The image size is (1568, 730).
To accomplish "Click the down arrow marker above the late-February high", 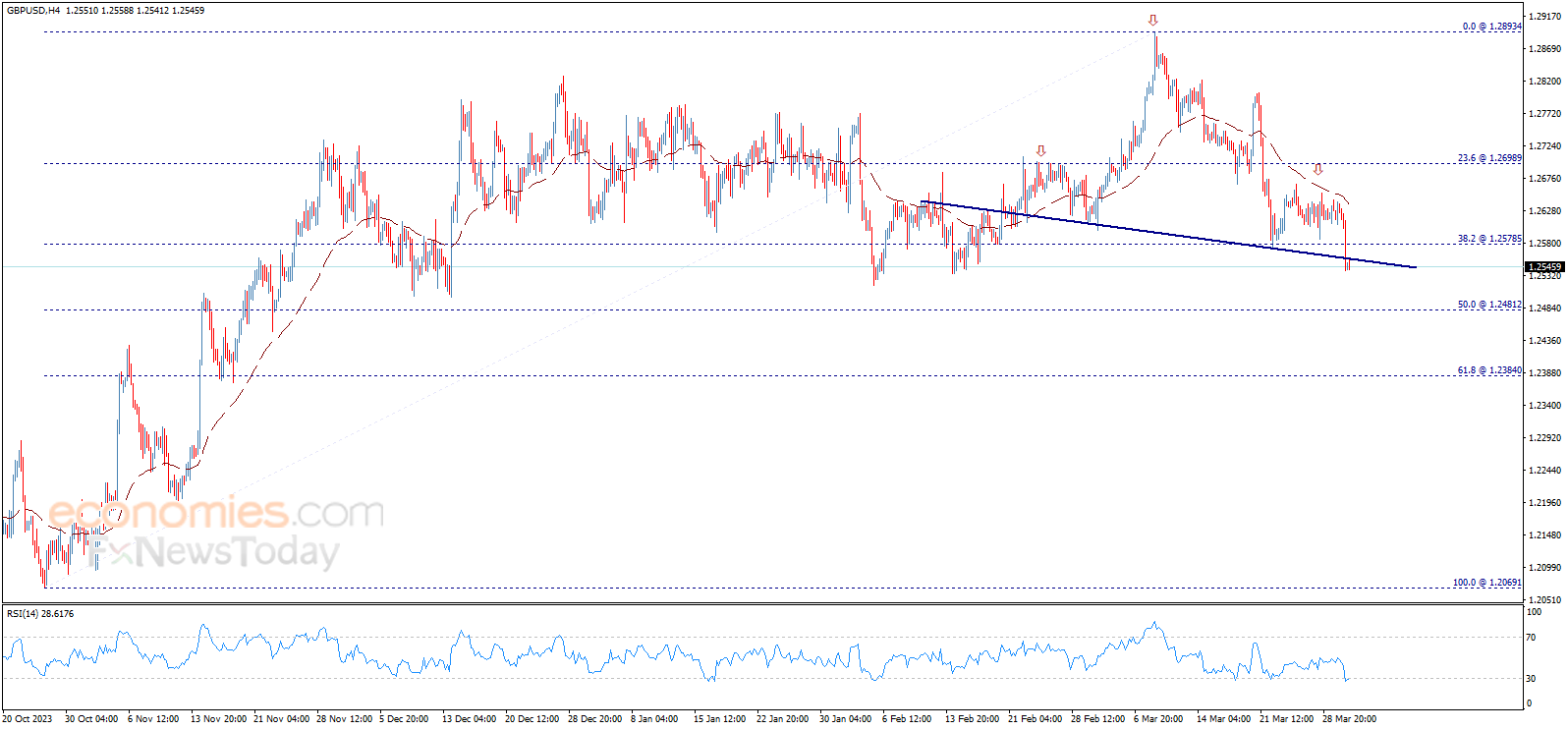I will click(x=1040, y=151).
